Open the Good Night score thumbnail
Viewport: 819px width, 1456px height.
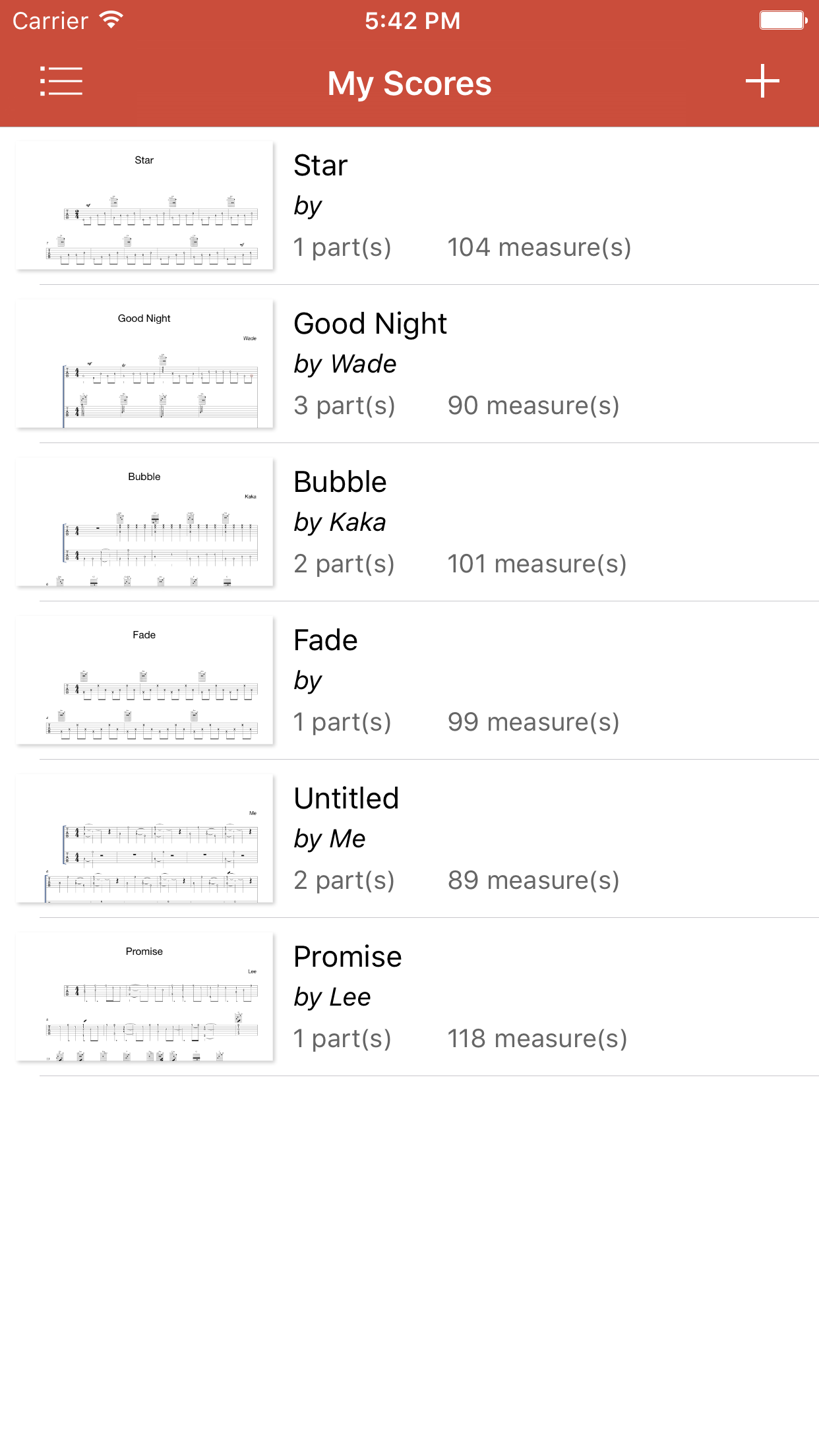tap(144, 364)
